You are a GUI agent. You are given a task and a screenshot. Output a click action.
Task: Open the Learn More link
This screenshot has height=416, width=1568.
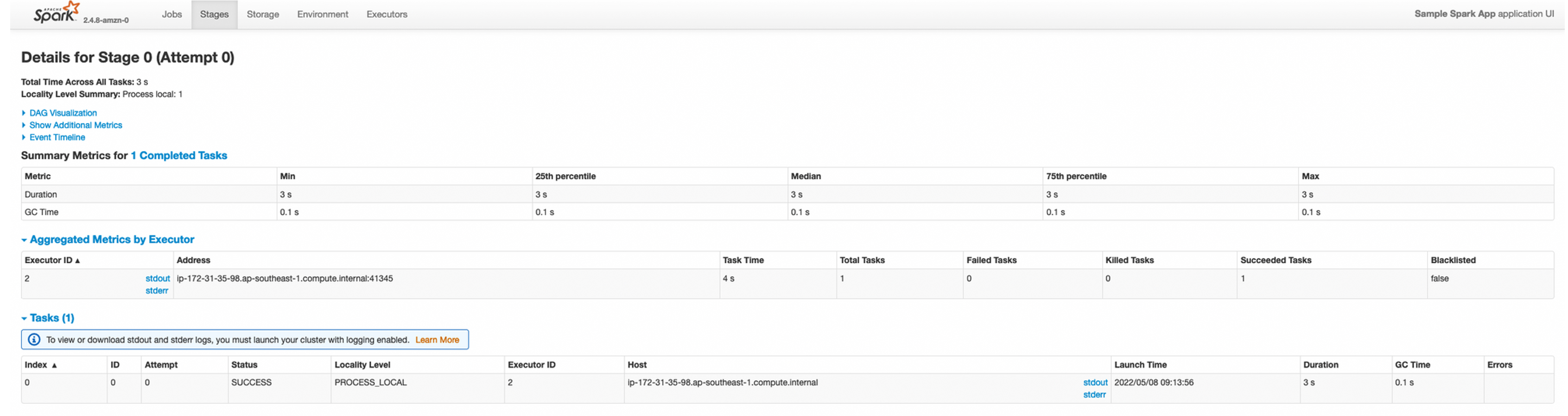coord(437,340)
